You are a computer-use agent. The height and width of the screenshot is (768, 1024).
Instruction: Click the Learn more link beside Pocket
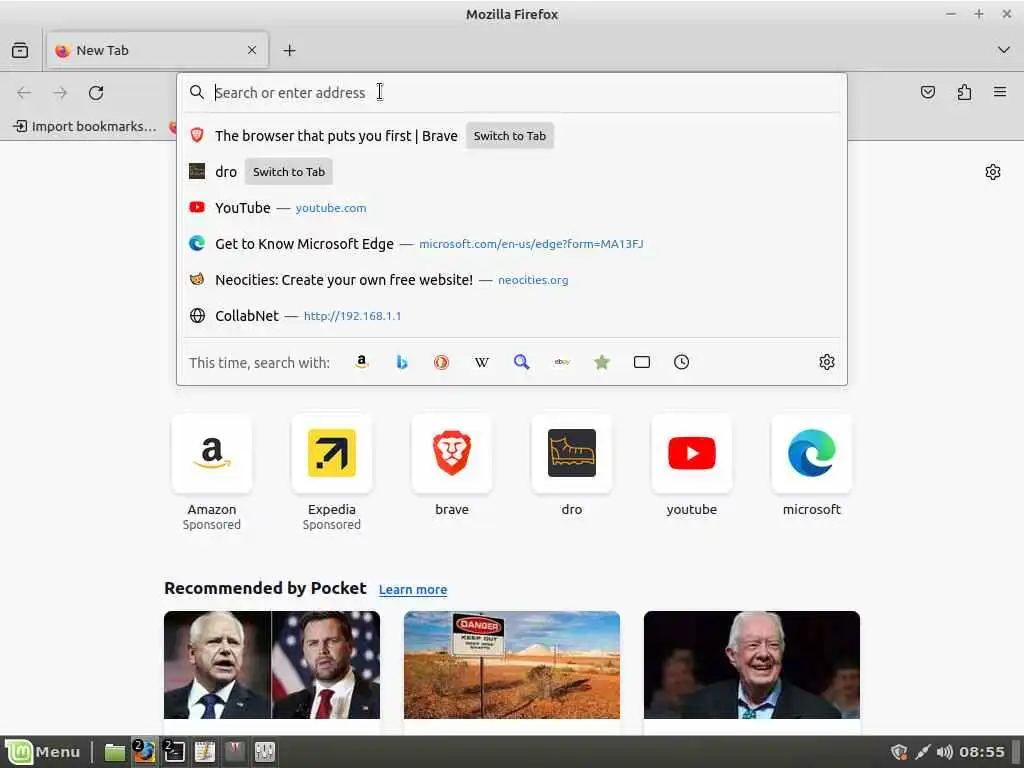(x=413, y=589)
